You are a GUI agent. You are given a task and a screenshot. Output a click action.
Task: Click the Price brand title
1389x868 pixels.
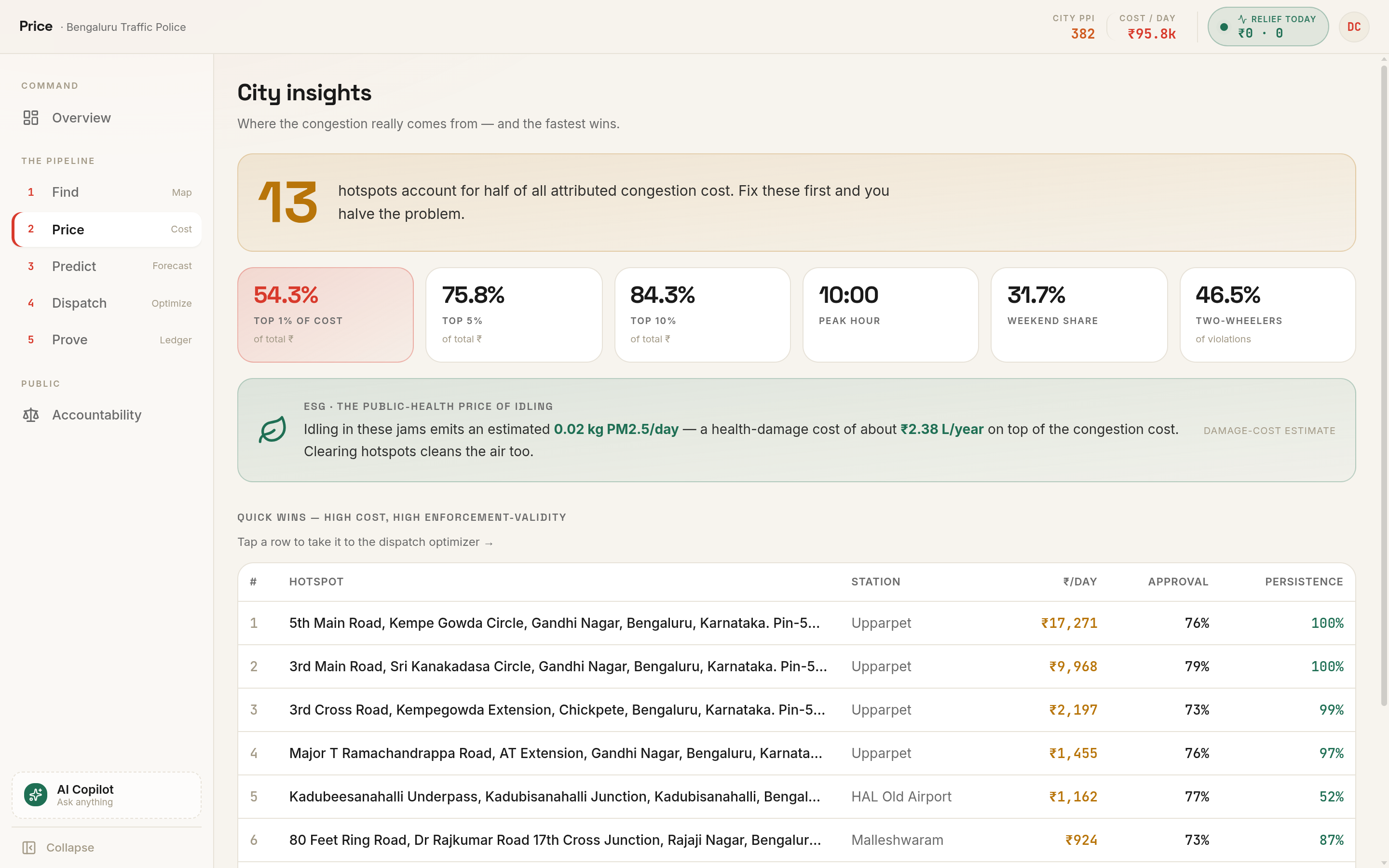(36, 27)
